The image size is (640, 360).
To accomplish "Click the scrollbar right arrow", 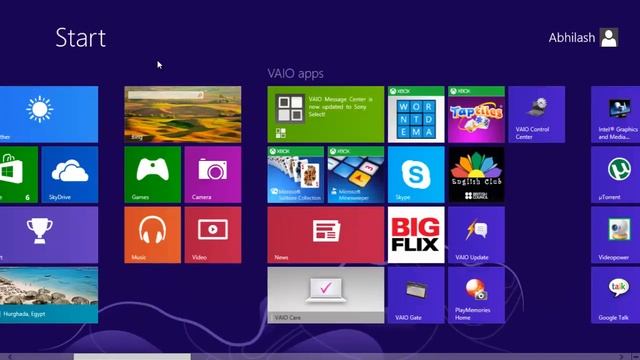I will click(621, 357).
